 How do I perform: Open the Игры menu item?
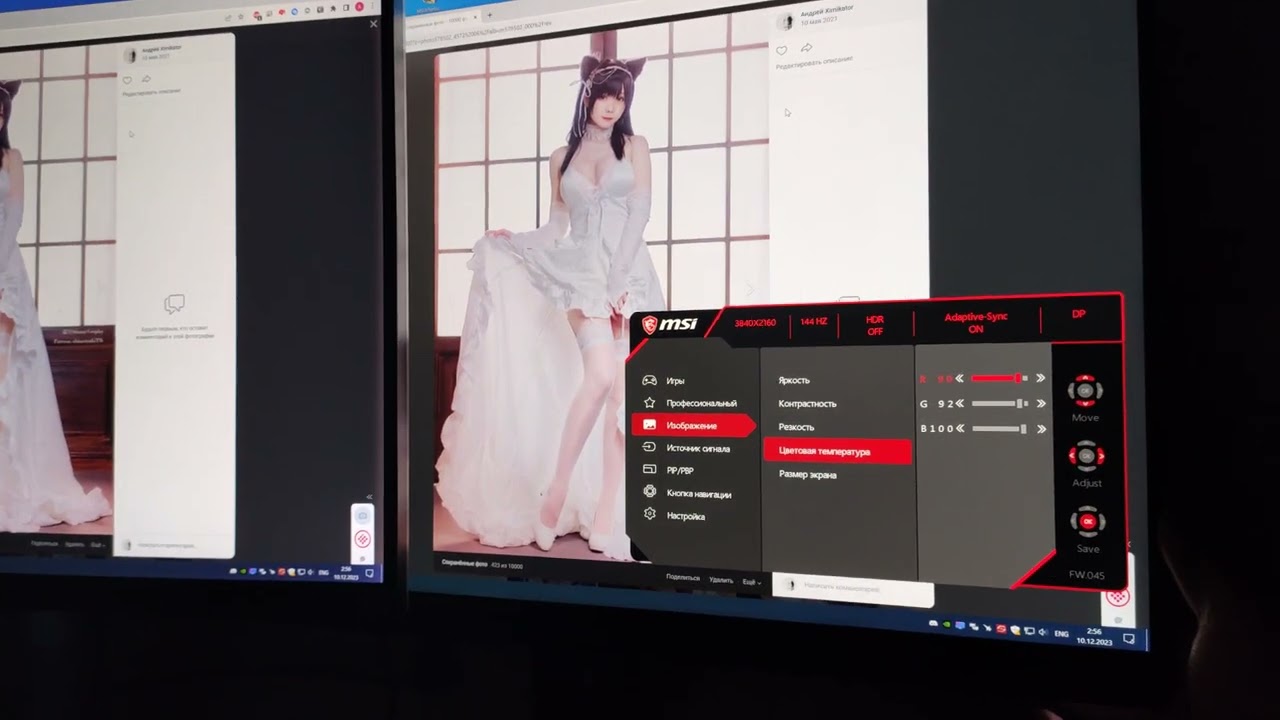click(x=675, y=381)
